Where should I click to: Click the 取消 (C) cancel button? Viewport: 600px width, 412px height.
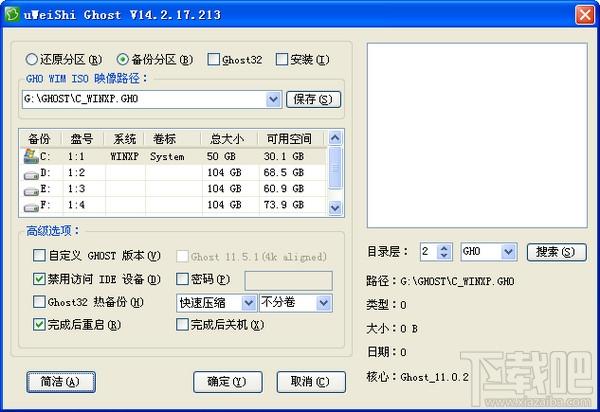pos(311,381)
